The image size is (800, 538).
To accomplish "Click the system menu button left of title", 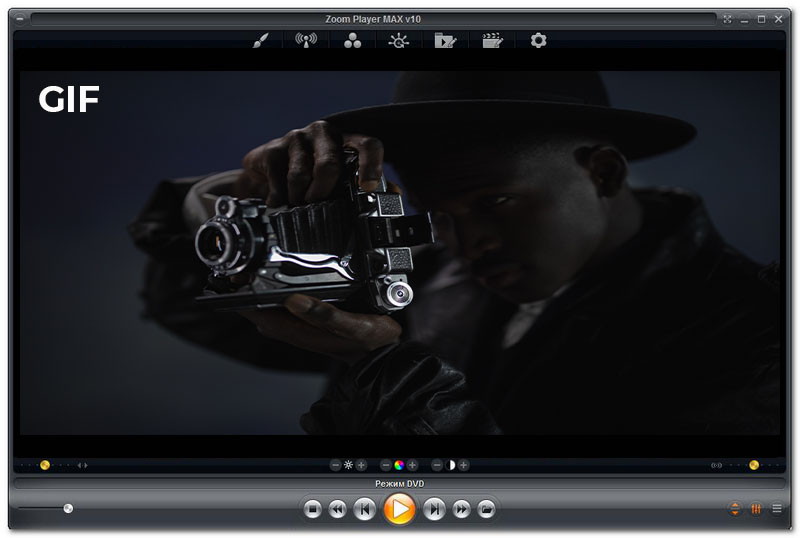I will pyautogui.click(x=19, y=19).
